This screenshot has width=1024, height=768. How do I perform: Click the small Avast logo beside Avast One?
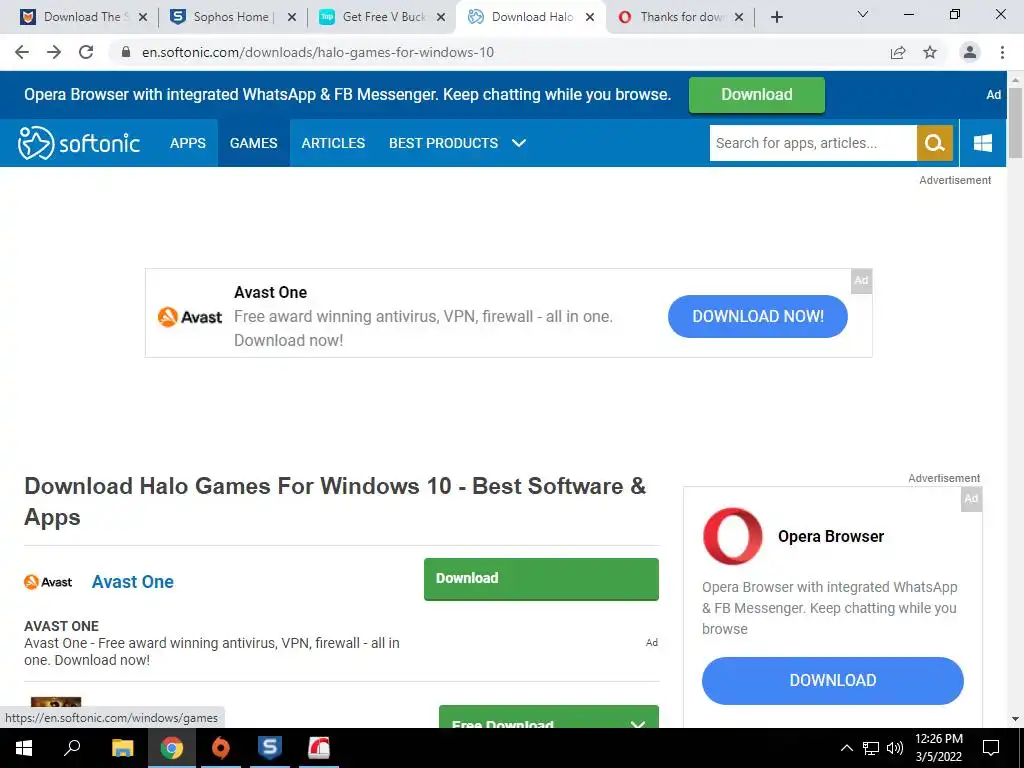tap(48, 582)
